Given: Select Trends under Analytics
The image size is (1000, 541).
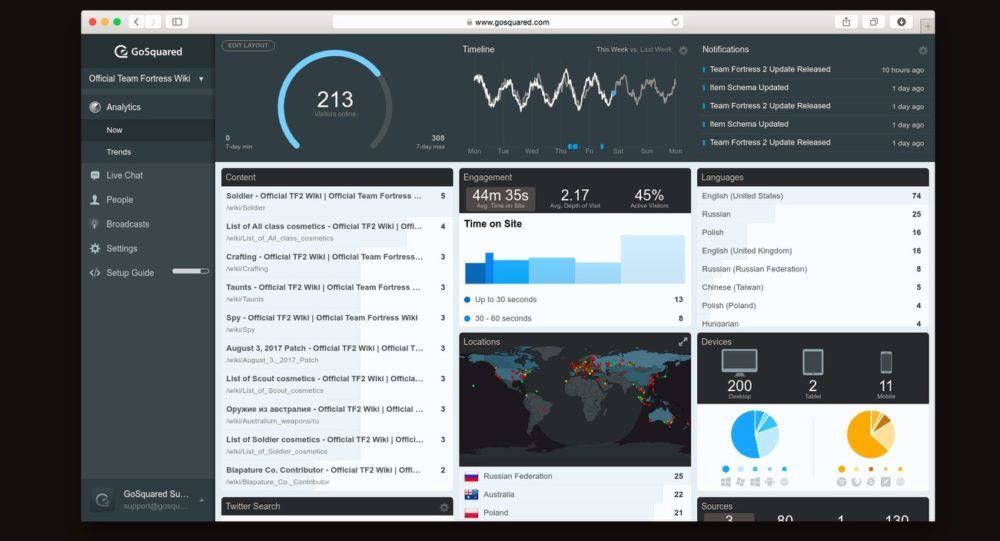Looking at the screenshot, I should (119, 152).
